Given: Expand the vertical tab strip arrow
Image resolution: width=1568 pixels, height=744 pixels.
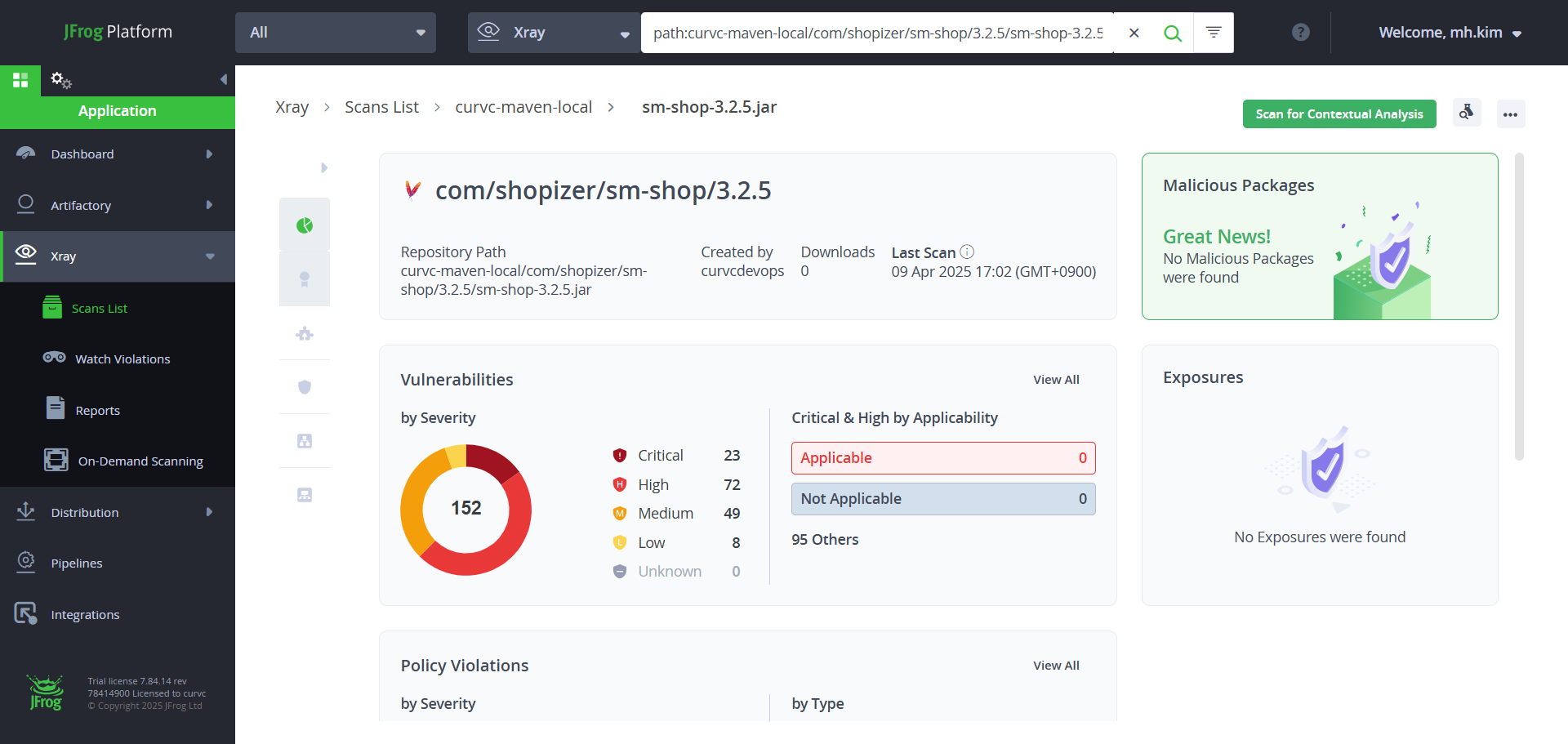Looking at the screenshot, I should pyautogui.click(x=324, y=168).
